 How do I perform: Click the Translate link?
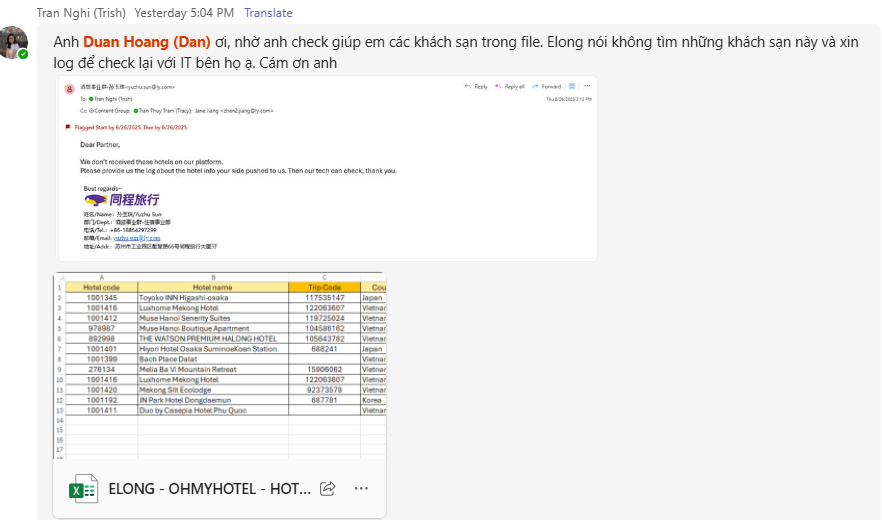point(268,13)
